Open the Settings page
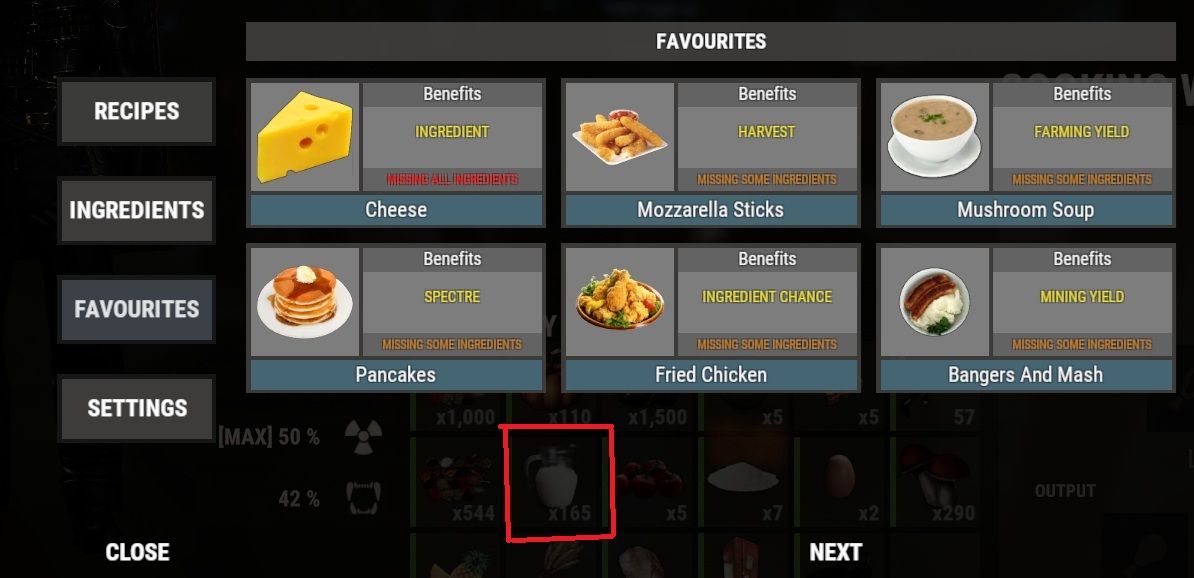 (x=137, y=408)
